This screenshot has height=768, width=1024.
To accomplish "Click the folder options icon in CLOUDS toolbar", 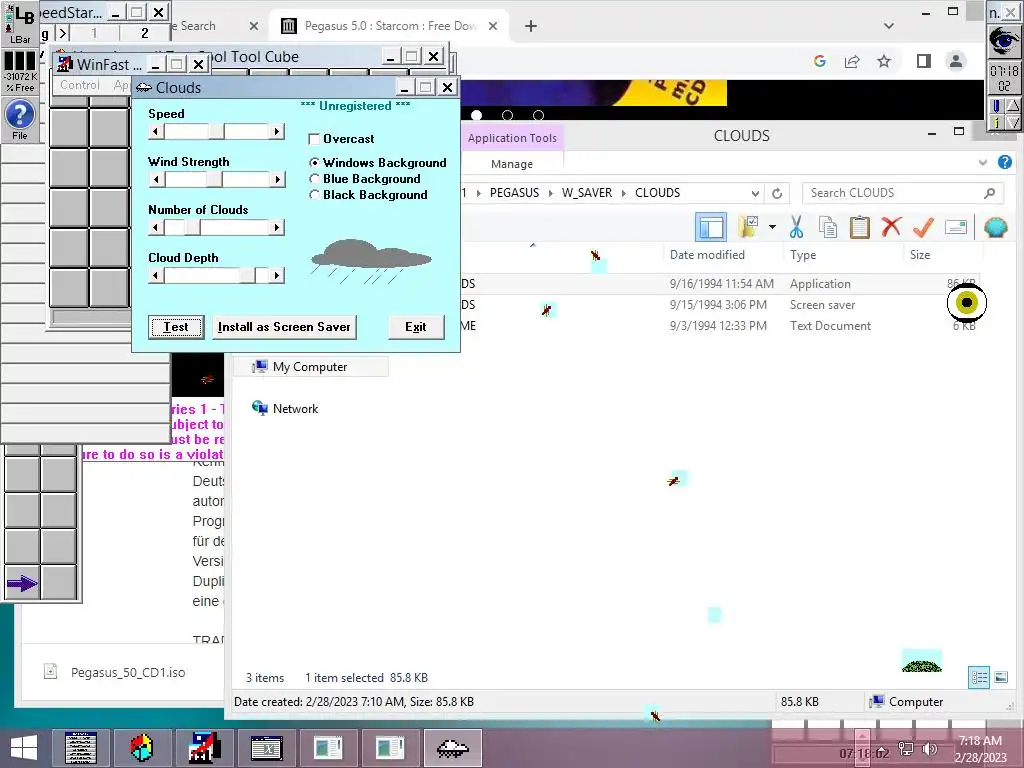I will pos(748,227).
